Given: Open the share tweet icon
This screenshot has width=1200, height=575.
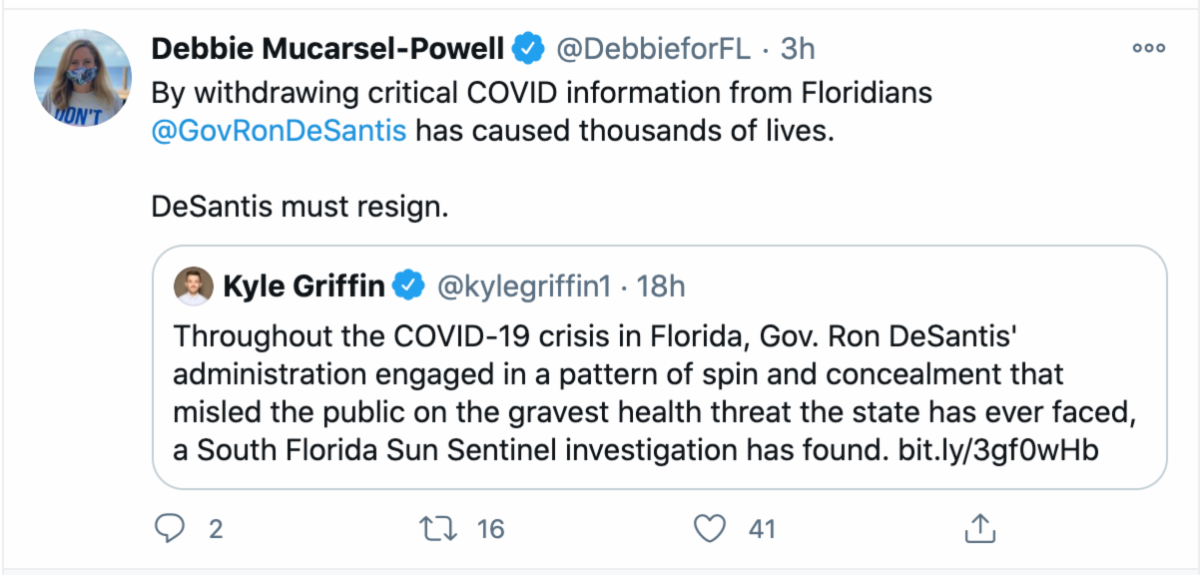Looking at the screenshot, I should pos(981,527).
